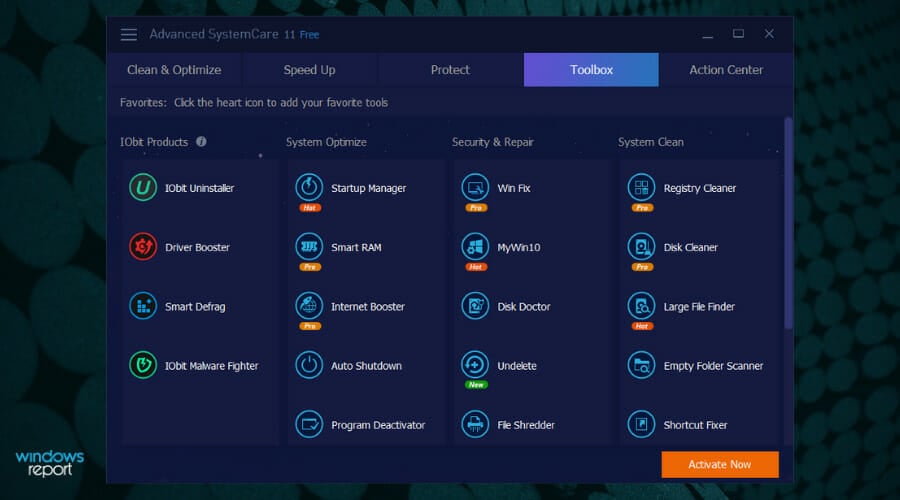Click the Program Deactivator label

point(378,425)
